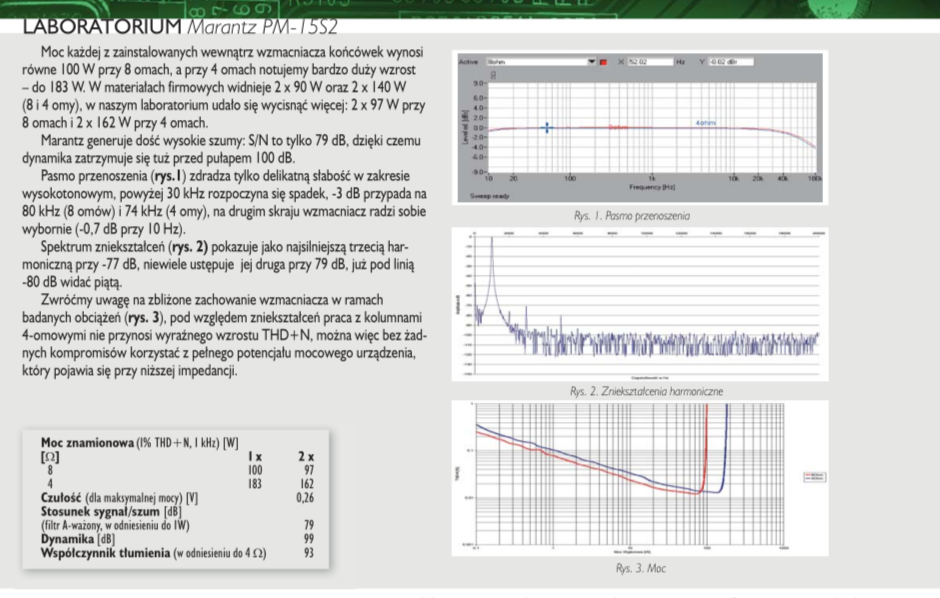Click the "Sweep ready" status text
940x598 pixels.
[489, 196]
